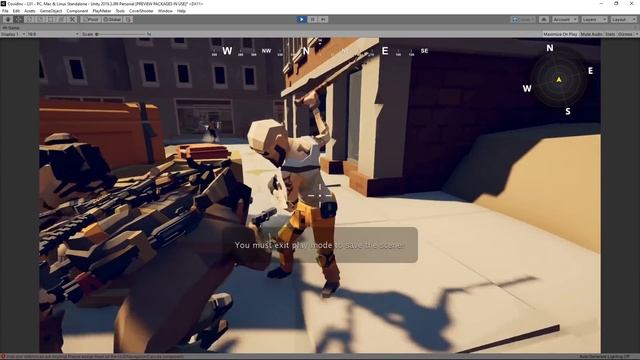
Task: Click the red error icon in status bar
Action: pos(3,357)
